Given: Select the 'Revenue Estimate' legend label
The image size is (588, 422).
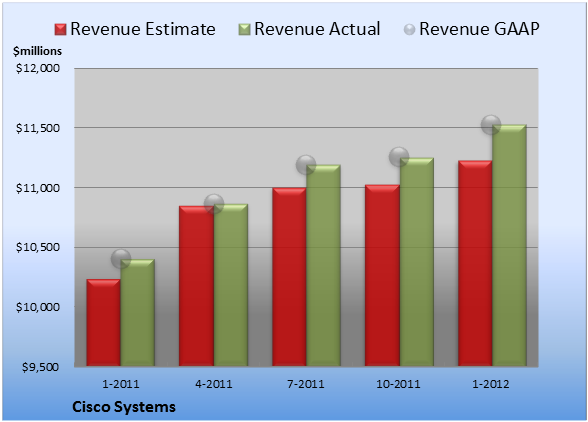Looking at the screenshot, I should click(x=143, y=29).
